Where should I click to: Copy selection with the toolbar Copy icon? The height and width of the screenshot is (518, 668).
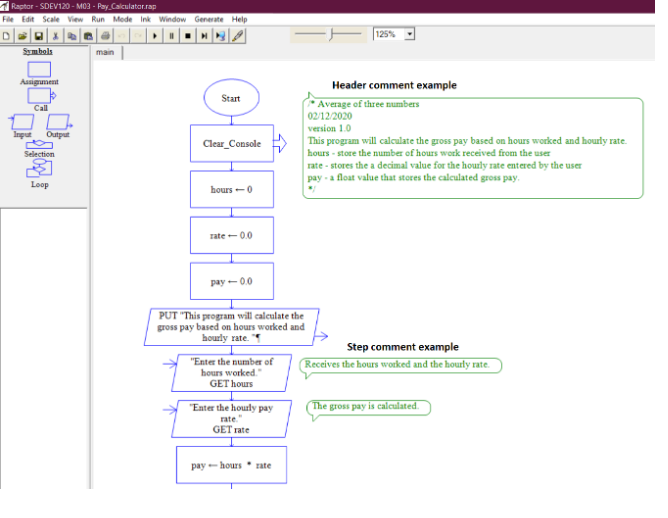[x=72, y=36]
